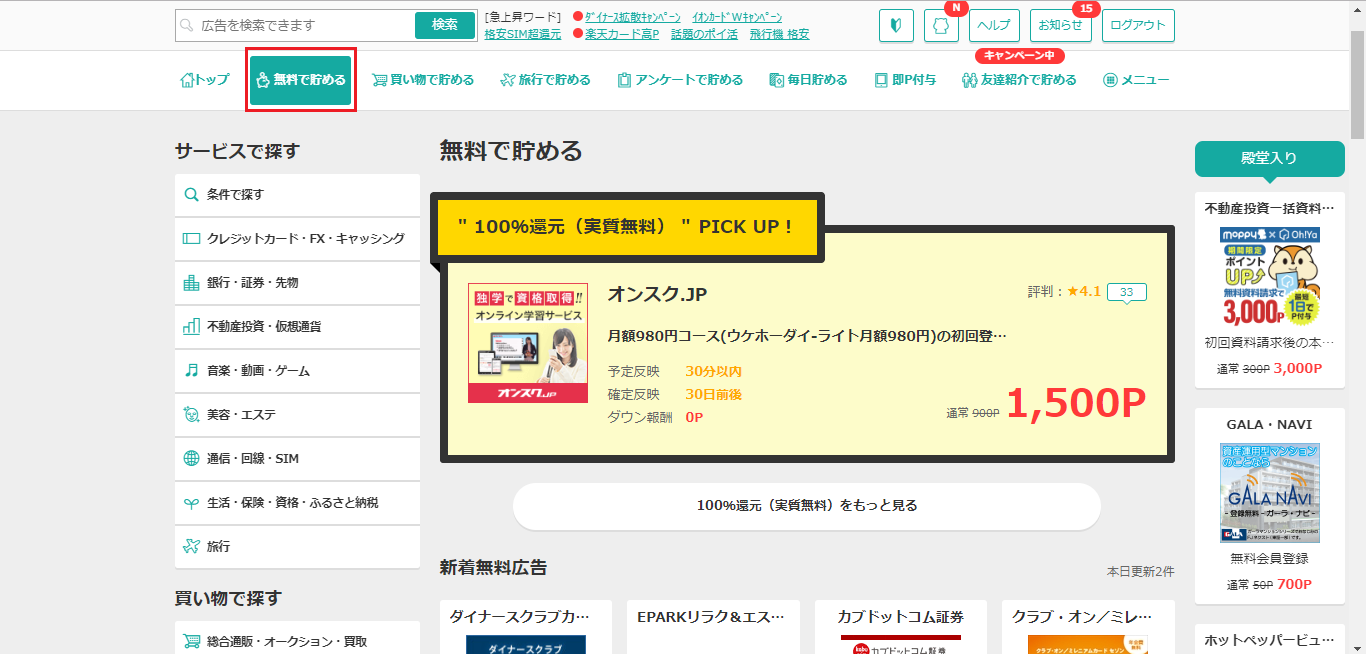Click the magnifier icon on 条件で探す
1366x654 pixels.
[191, 195]
